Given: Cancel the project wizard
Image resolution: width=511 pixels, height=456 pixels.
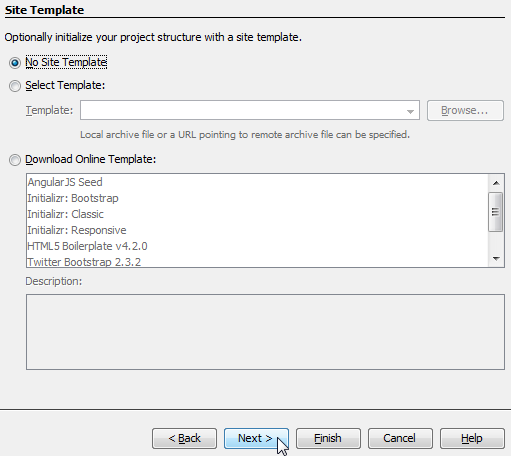Looking at the screenshot, I should click(x=400, y=438).
